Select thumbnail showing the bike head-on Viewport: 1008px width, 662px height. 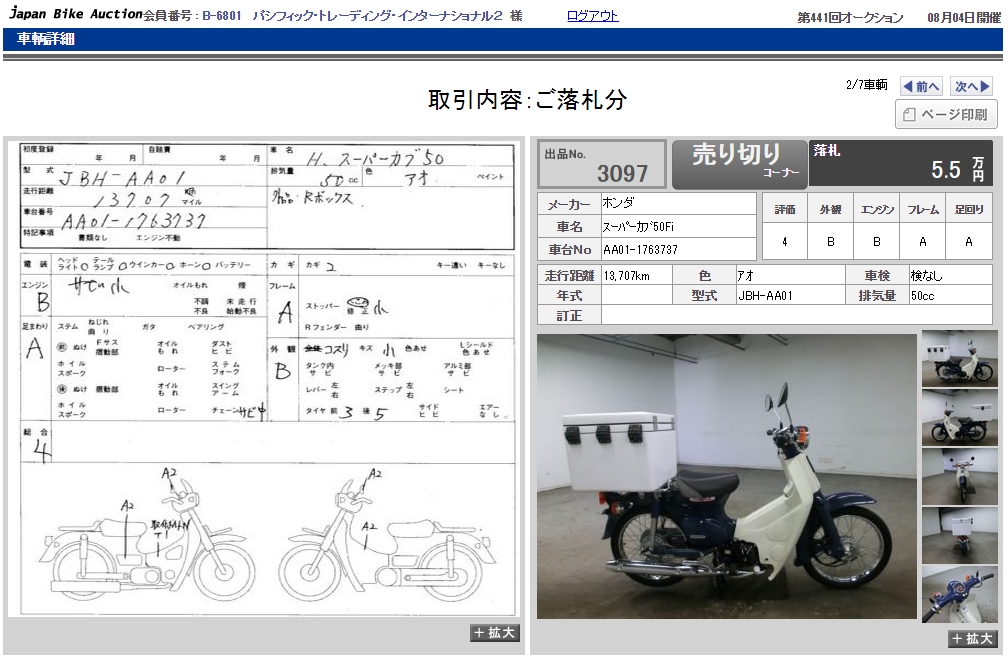[x=960, y=477]
